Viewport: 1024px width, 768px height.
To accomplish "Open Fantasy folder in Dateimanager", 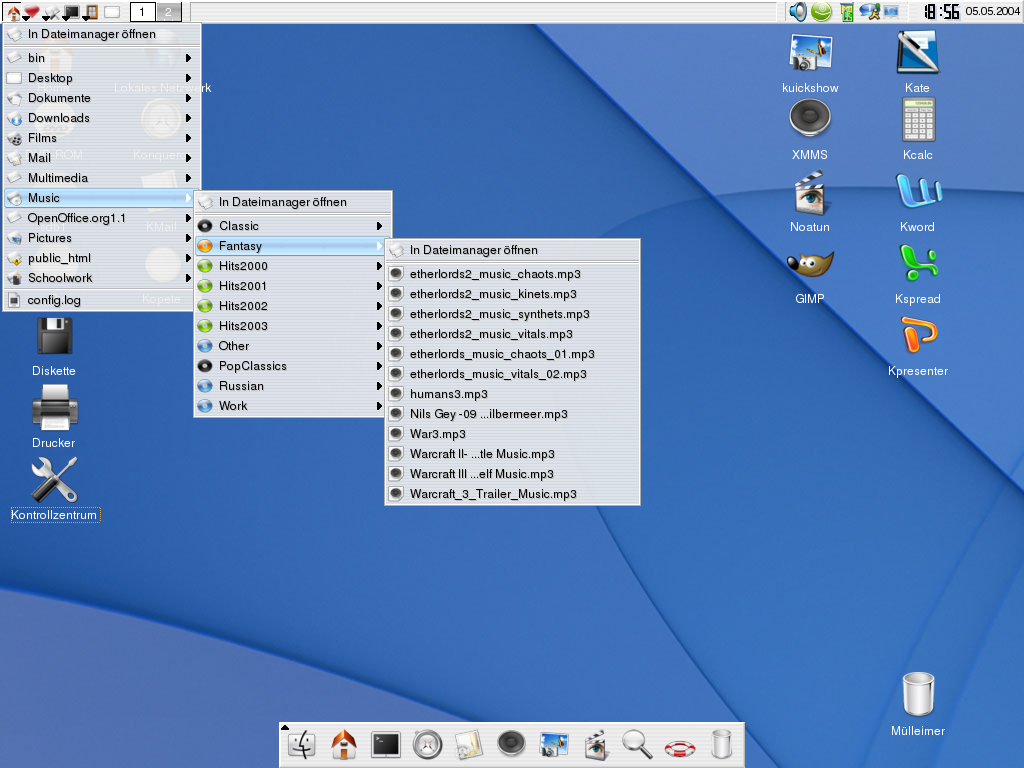I will click(513, 250).
